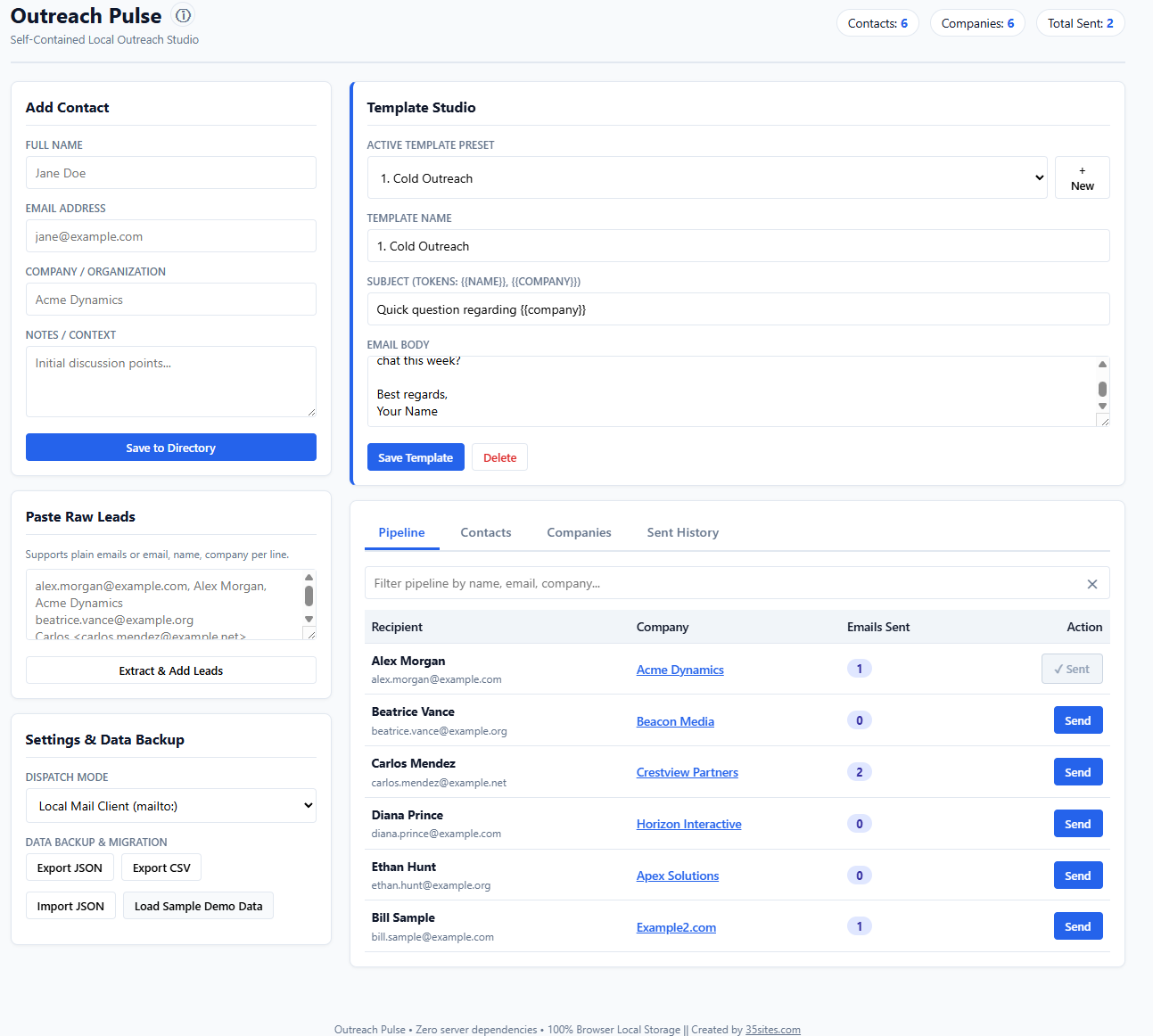1153x1036 pixels.
Task: Open the Active Template Preset dropdown
Action: pyautogui.click(x=707, y=177)
